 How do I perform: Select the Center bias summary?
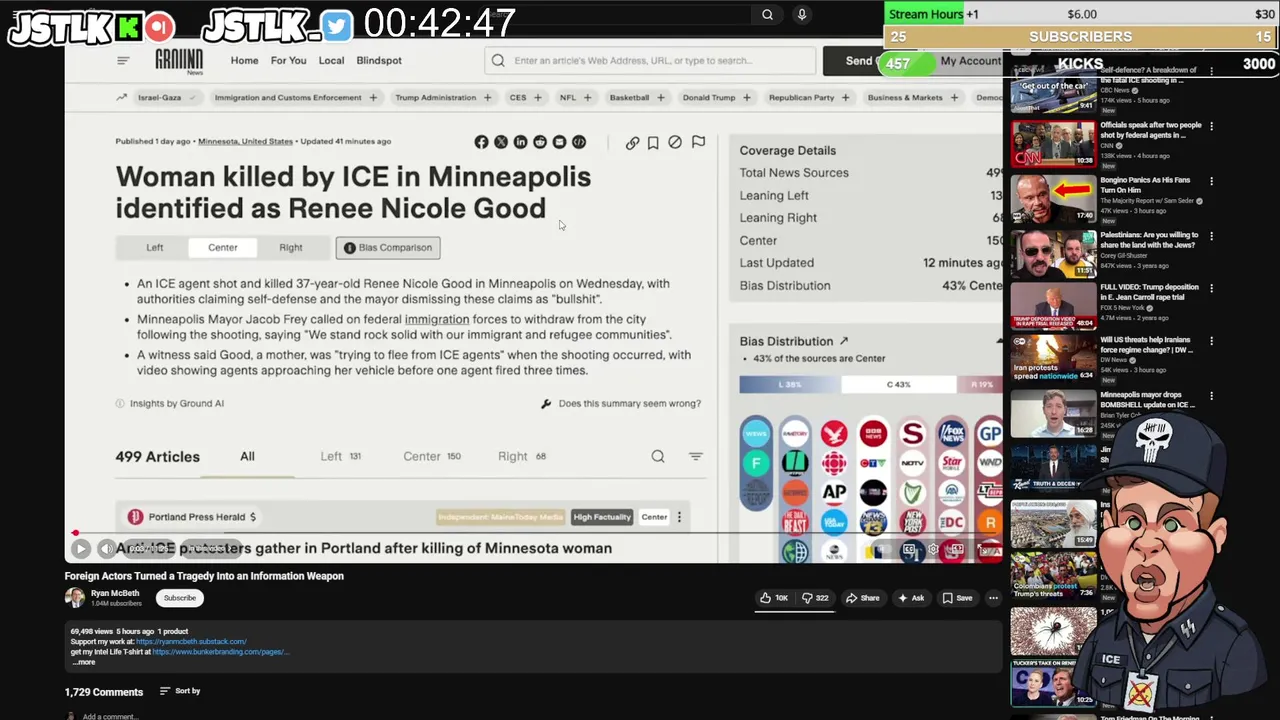coord(223,247)
